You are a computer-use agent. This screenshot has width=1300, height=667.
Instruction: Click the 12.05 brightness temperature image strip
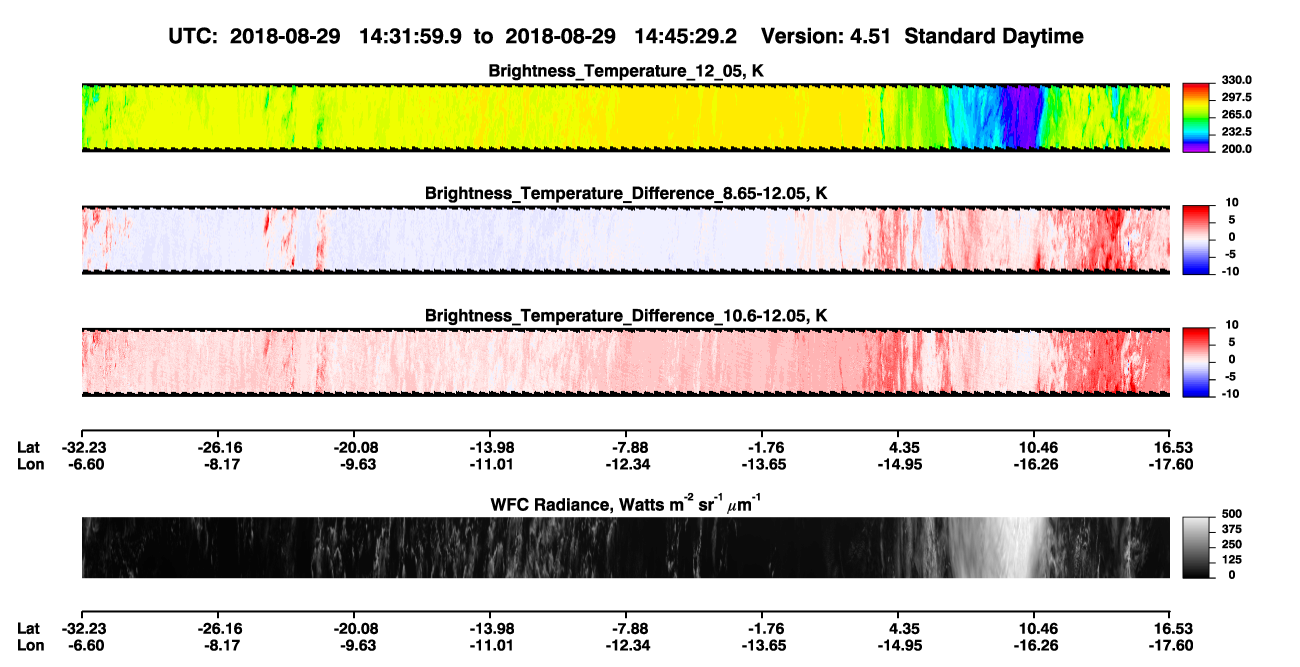(625, 118)
